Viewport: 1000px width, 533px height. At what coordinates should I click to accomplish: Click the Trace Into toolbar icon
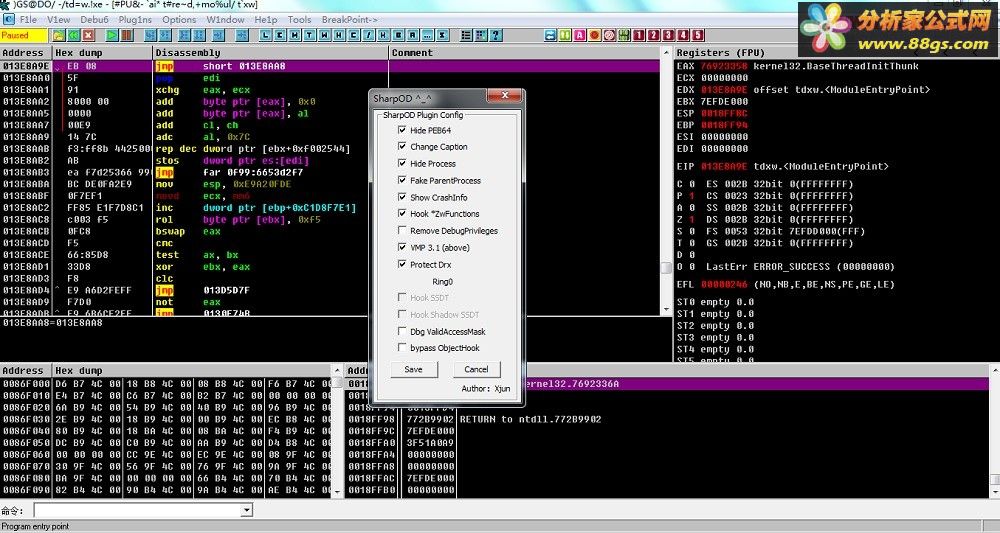(184, 35)
